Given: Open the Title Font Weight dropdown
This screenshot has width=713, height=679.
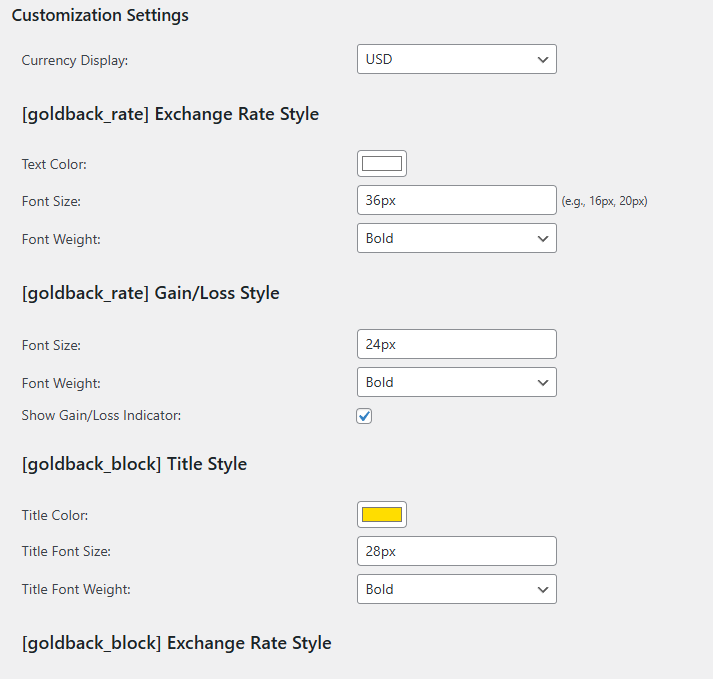Looking at the screenshot, I should click(x=456, y=589).
